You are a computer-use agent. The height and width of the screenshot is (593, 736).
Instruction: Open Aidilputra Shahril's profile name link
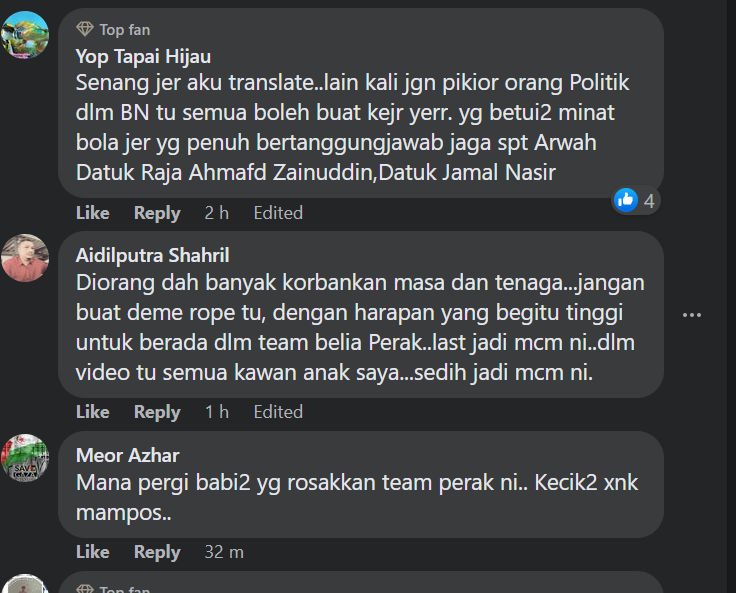click(x=152, y=256)
